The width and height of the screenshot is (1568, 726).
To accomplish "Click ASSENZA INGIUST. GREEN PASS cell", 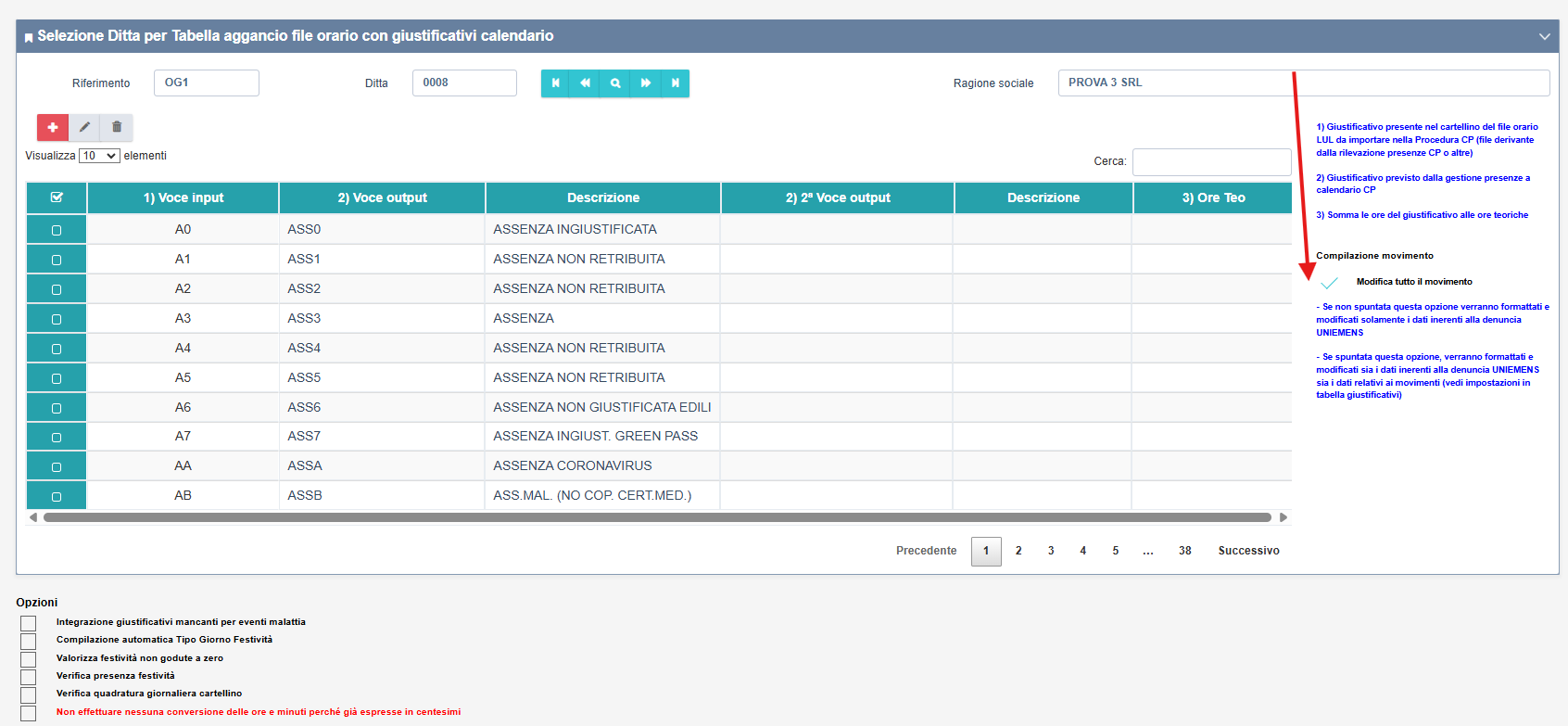I will click(602, 436).
